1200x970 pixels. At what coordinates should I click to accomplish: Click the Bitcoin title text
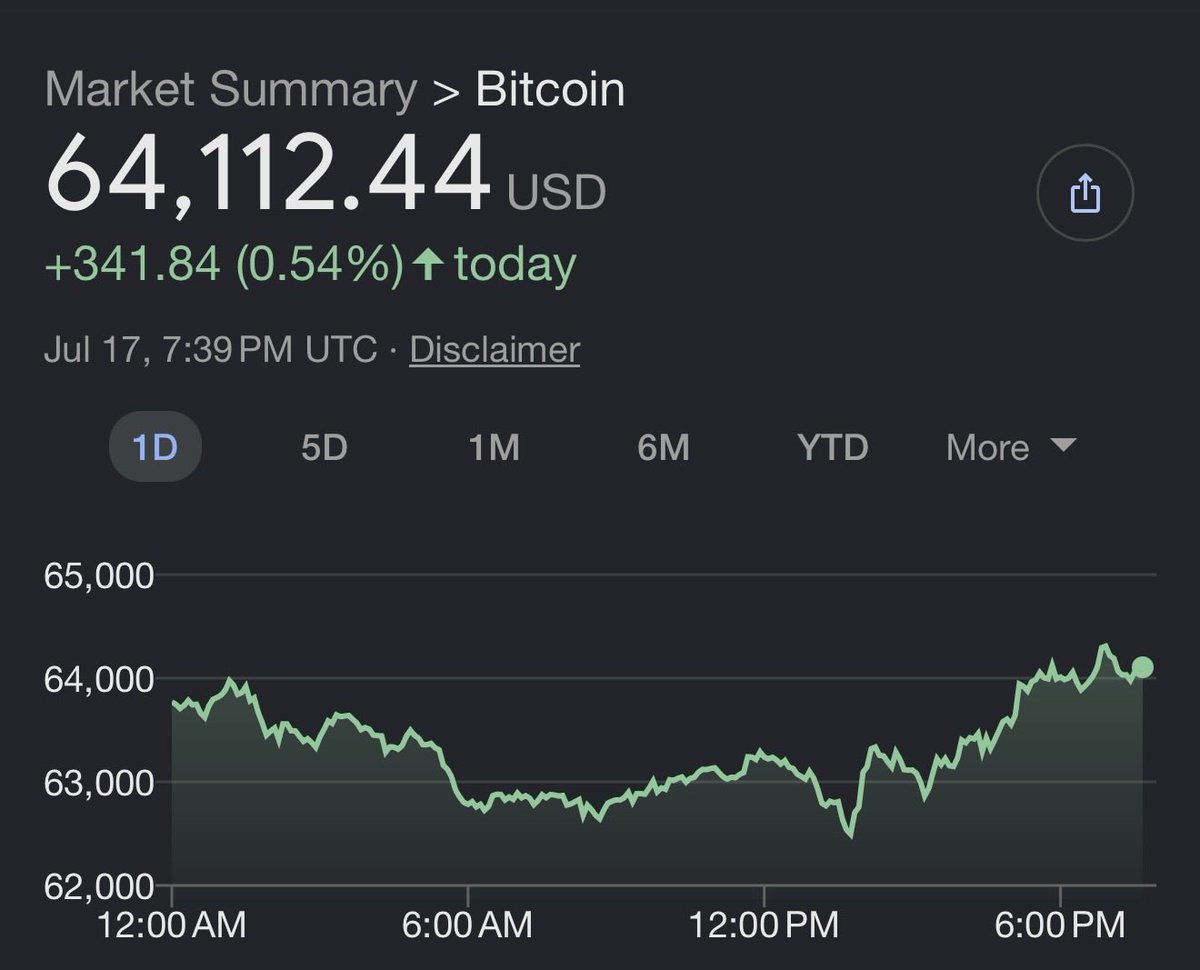(550, 90)
